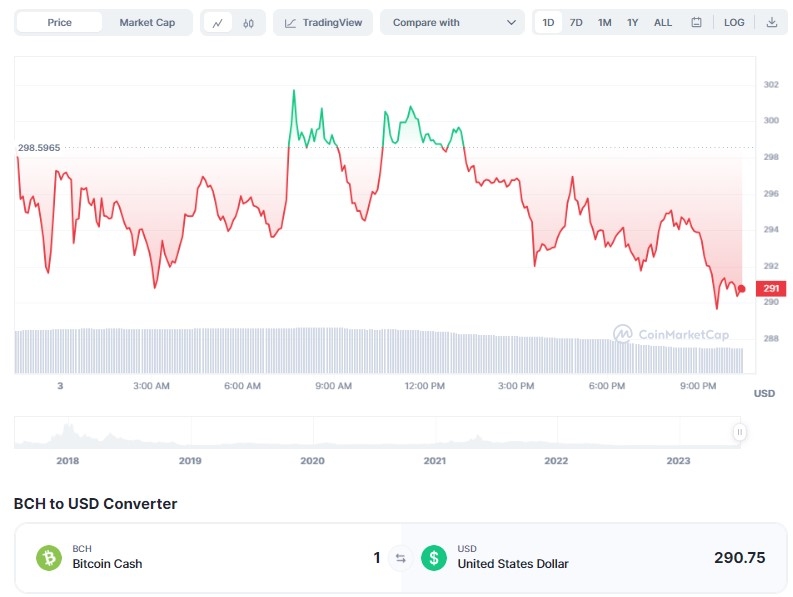Click the red 291 price label
This screenshot has width=793, height=597.
pyautogui.click(x=771, y=288)
